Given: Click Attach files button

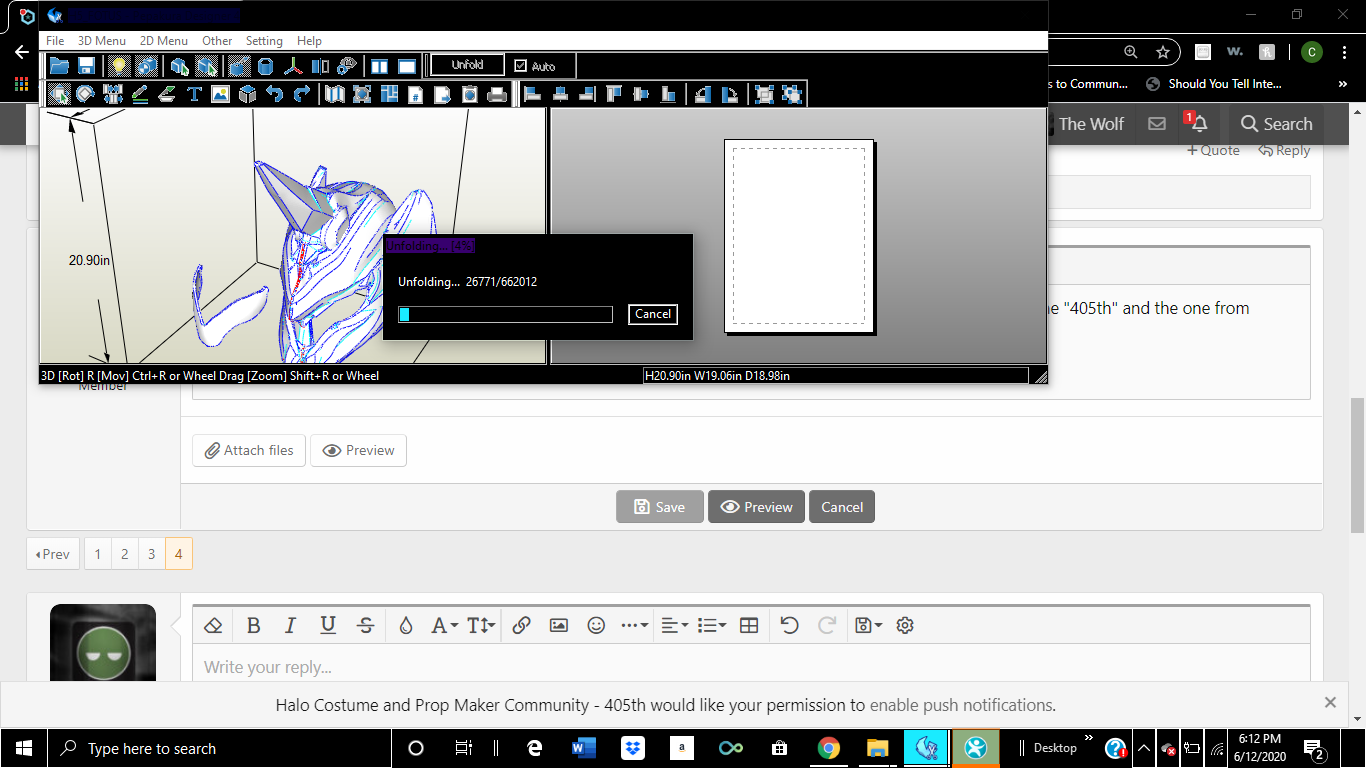Looking at the screenshot, I should [x=249, y=450].
